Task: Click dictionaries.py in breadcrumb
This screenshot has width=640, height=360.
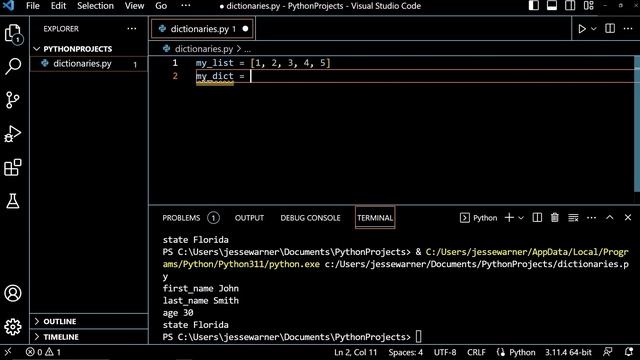Action: coord(204,49)
